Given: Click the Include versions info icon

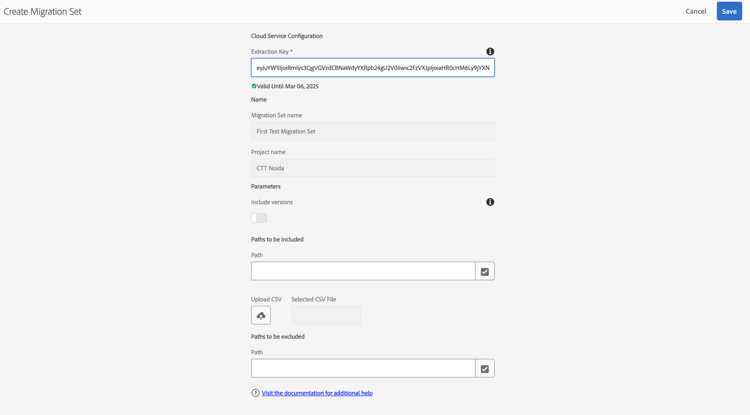Looking at the screenshot, I should (490, 202).
